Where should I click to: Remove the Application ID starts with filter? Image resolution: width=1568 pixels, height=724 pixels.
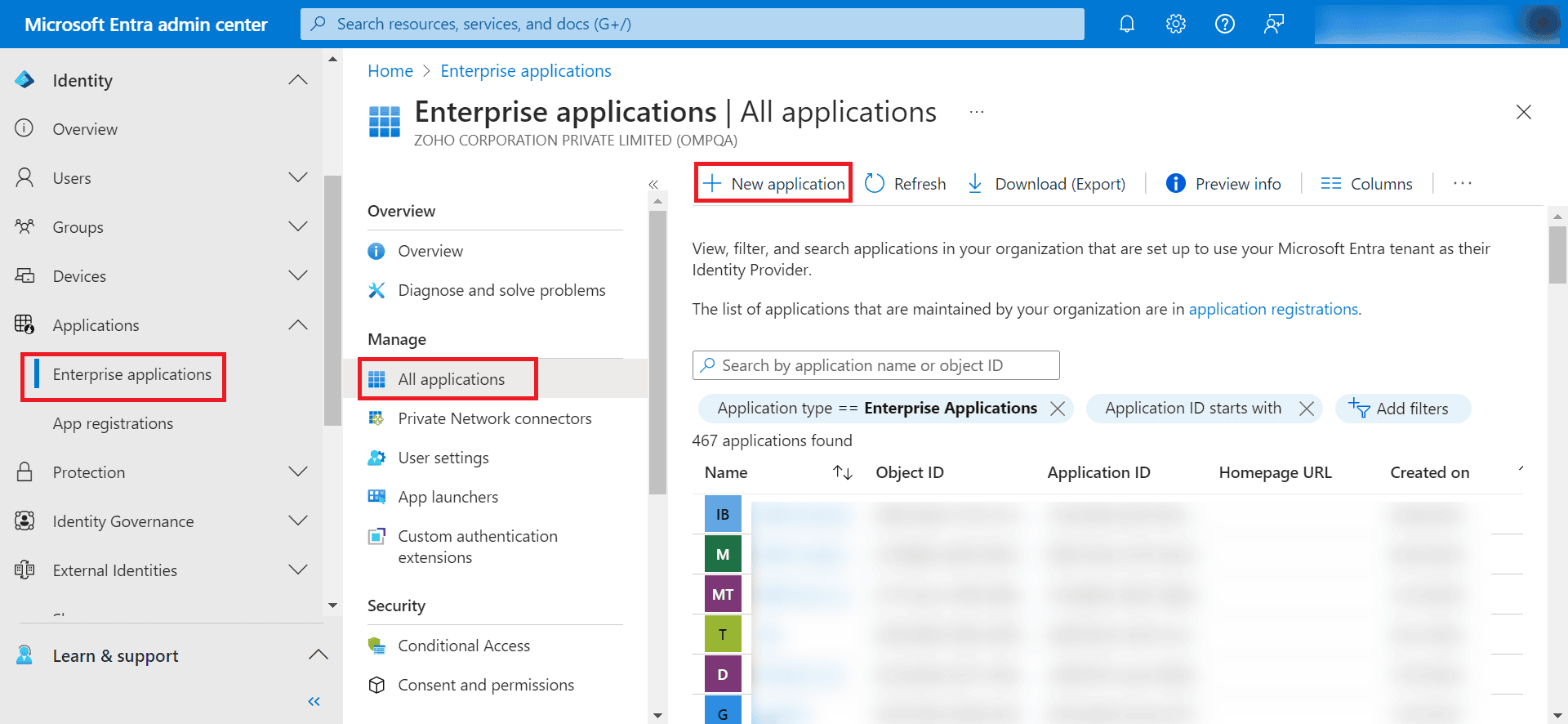(x=1307, y=409)
